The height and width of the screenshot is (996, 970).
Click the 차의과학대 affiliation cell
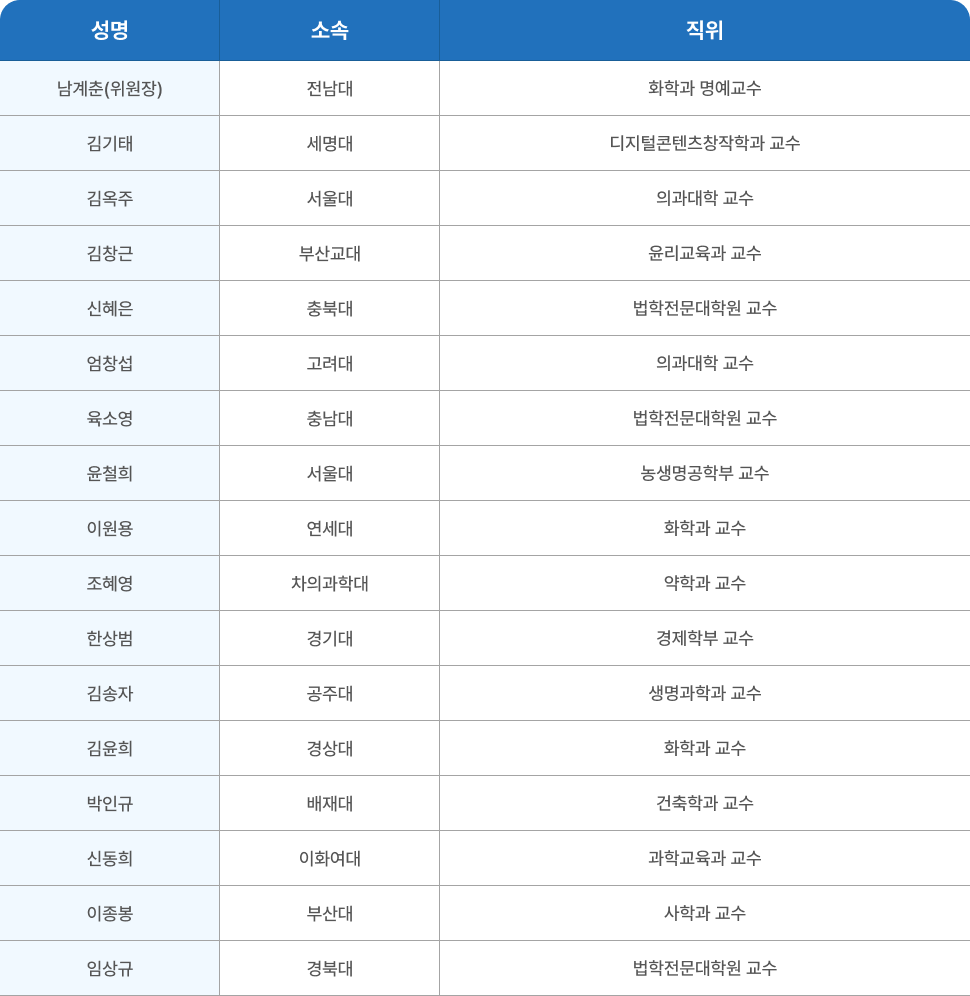329,583
